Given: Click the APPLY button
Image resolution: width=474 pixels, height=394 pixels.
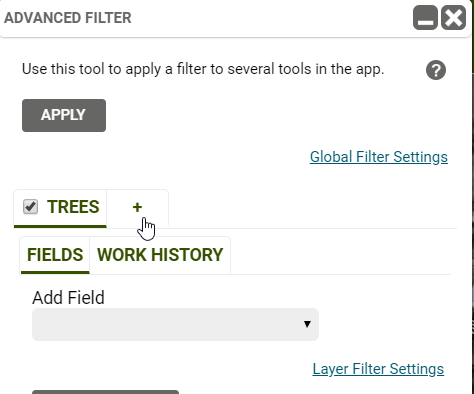Looking at the screenshot, I should pos(64,115).
